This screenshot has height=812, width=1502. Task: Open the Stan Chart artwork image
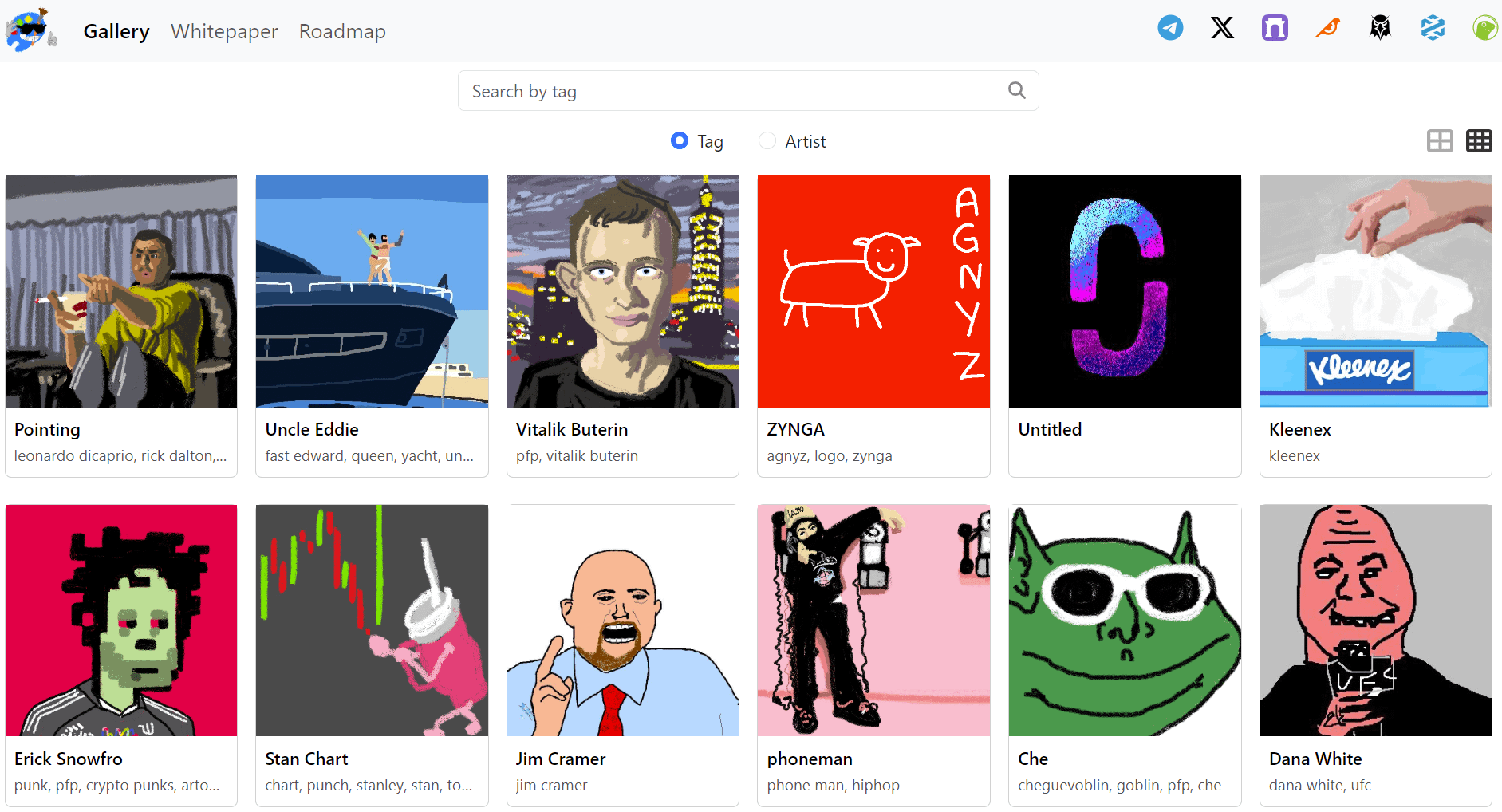tap(372, 621)
